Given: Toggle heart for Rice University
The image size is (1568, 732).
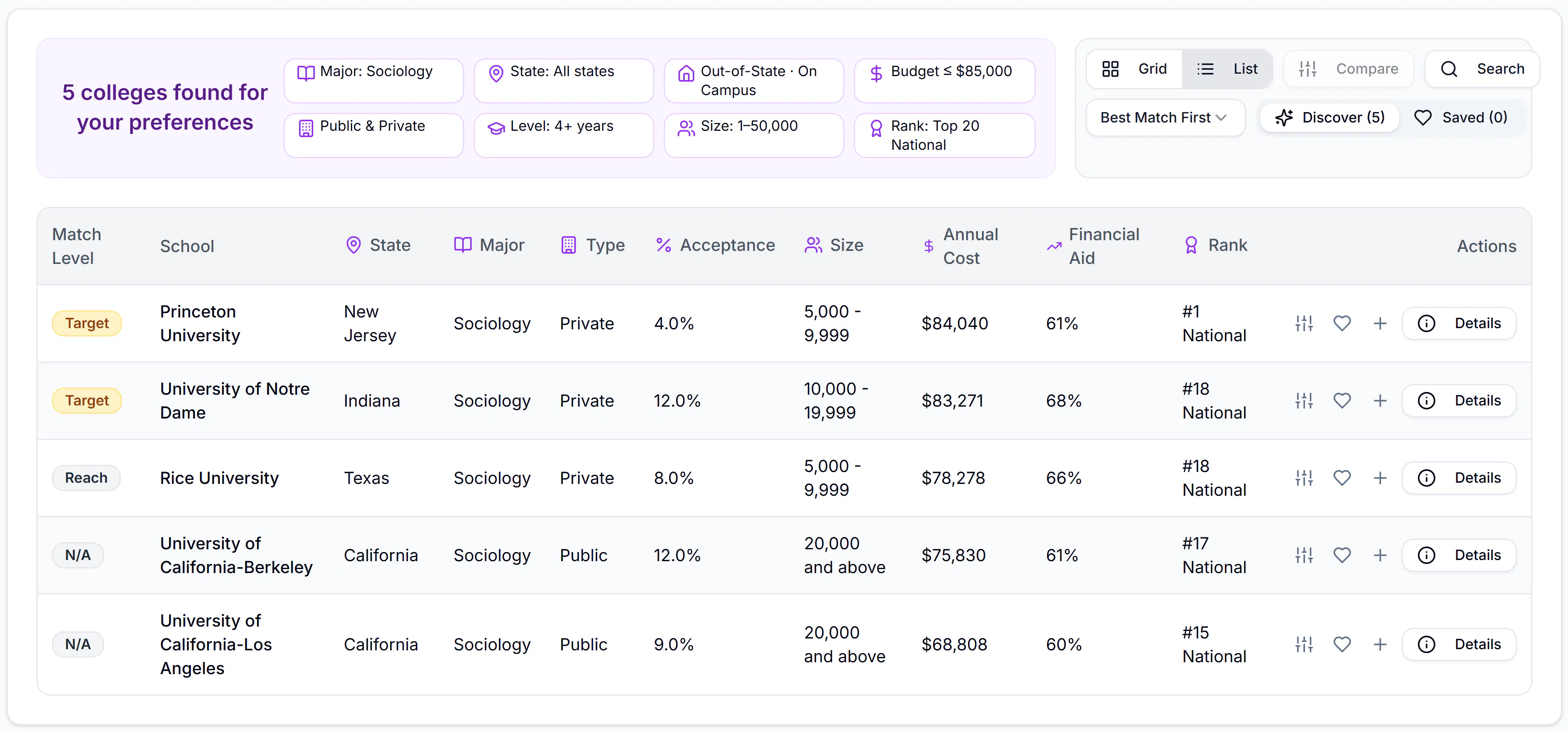Looking at the screenshot, I should (x=1342, y=478).
